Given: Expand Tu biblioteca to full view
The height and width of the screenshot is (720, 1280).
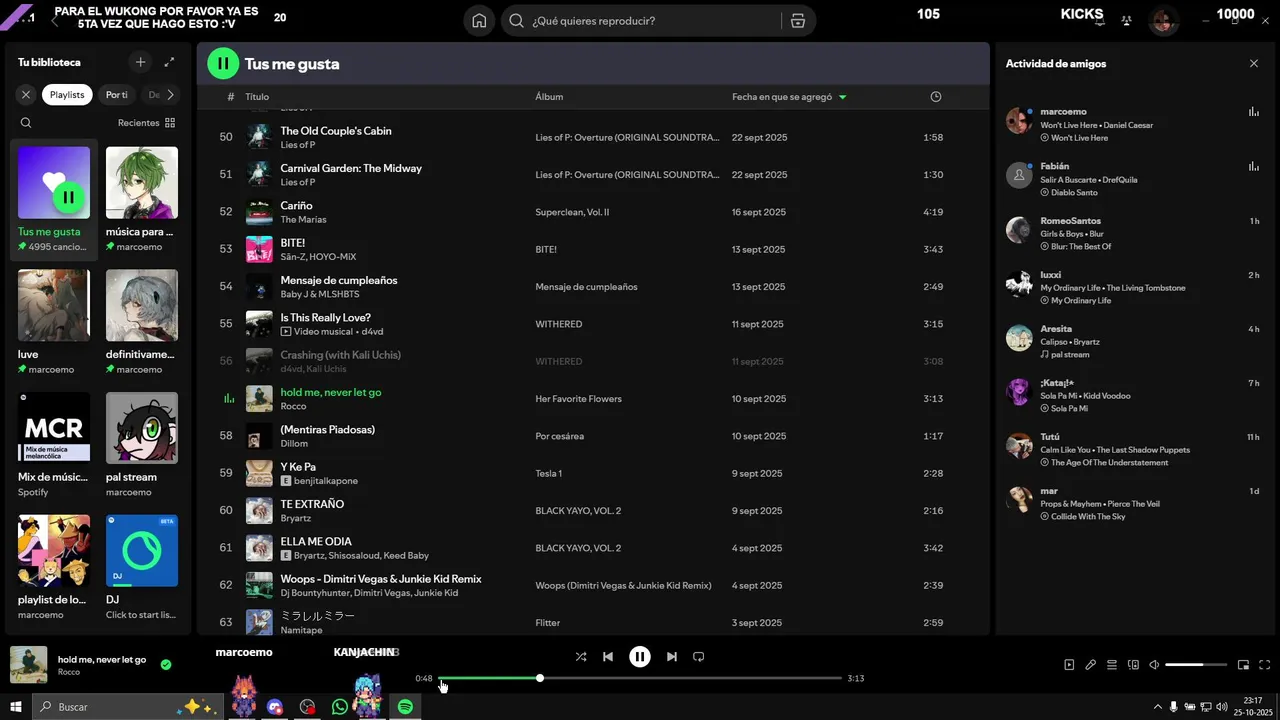Looking at the screenshot, I should 169,62.
